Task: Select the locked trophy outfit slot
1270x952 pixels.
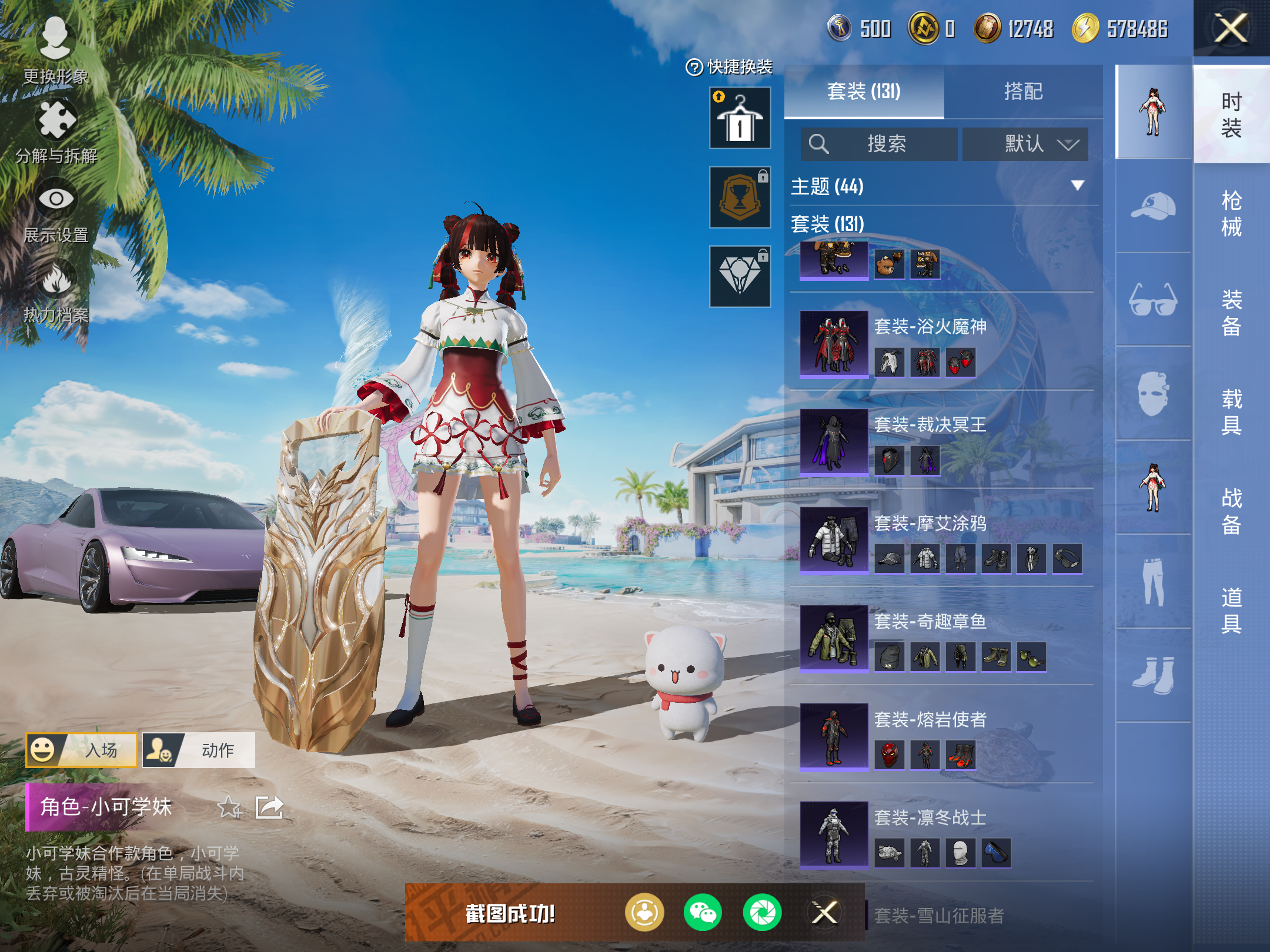Action: point(740,197)
